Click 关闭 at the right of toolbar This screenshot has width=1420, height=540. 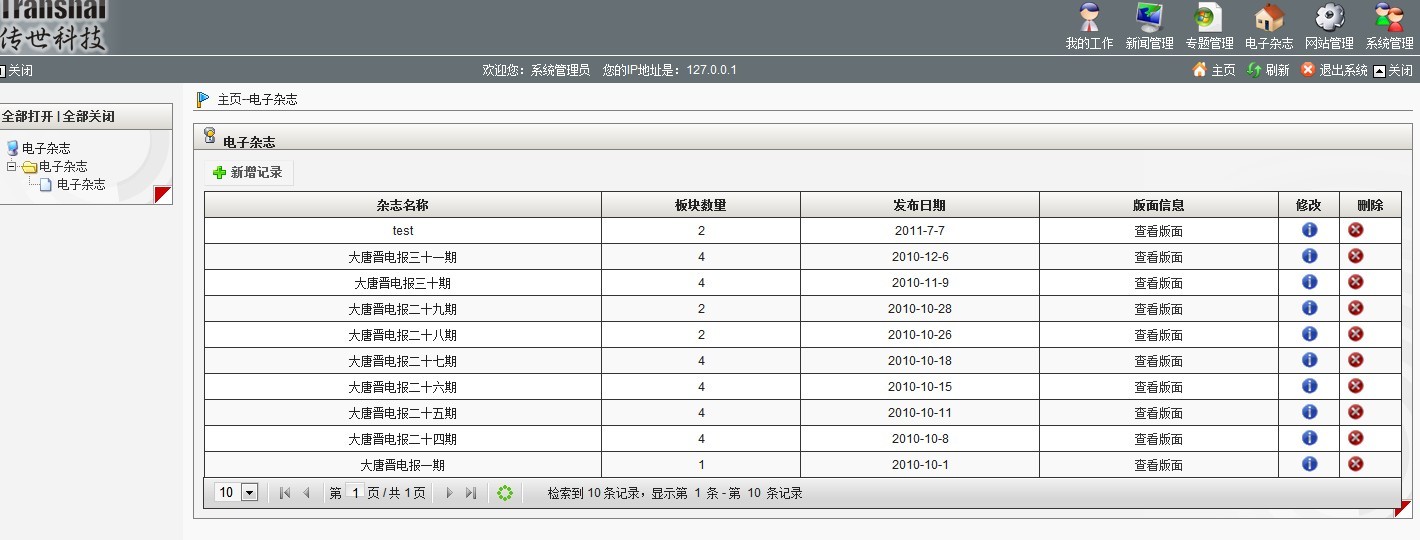tap(1394, 71)
